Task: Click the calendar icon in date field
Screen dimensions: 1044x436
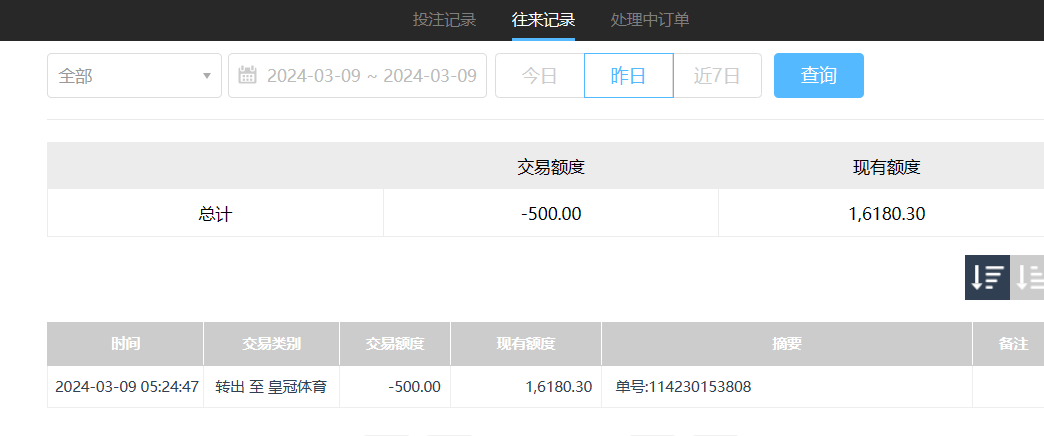Action: [x=248, y=76]
